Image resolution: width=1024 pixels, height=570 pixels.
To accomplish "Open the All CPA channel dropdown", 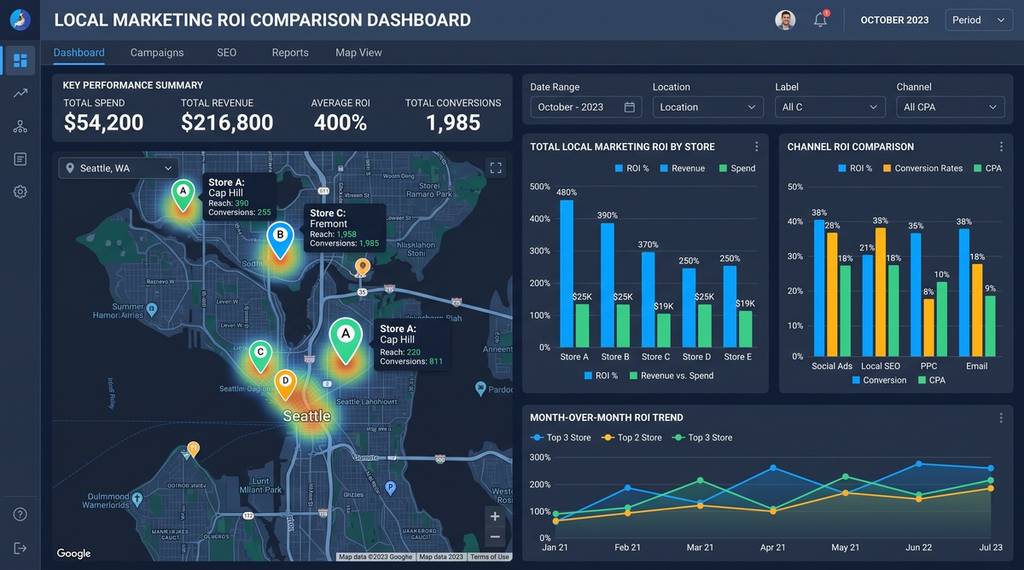I will point(950,107).
